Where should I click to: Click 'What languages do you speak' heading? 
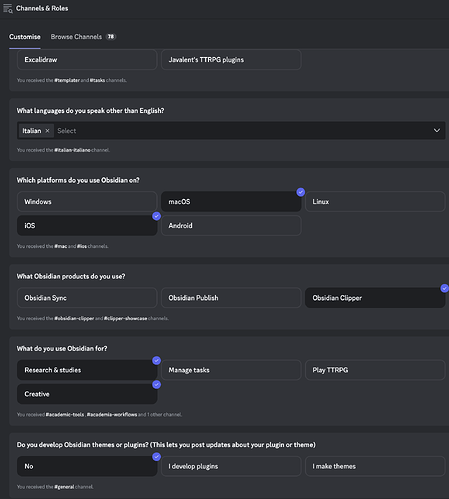pyautogui.click(x=90, y=111)
